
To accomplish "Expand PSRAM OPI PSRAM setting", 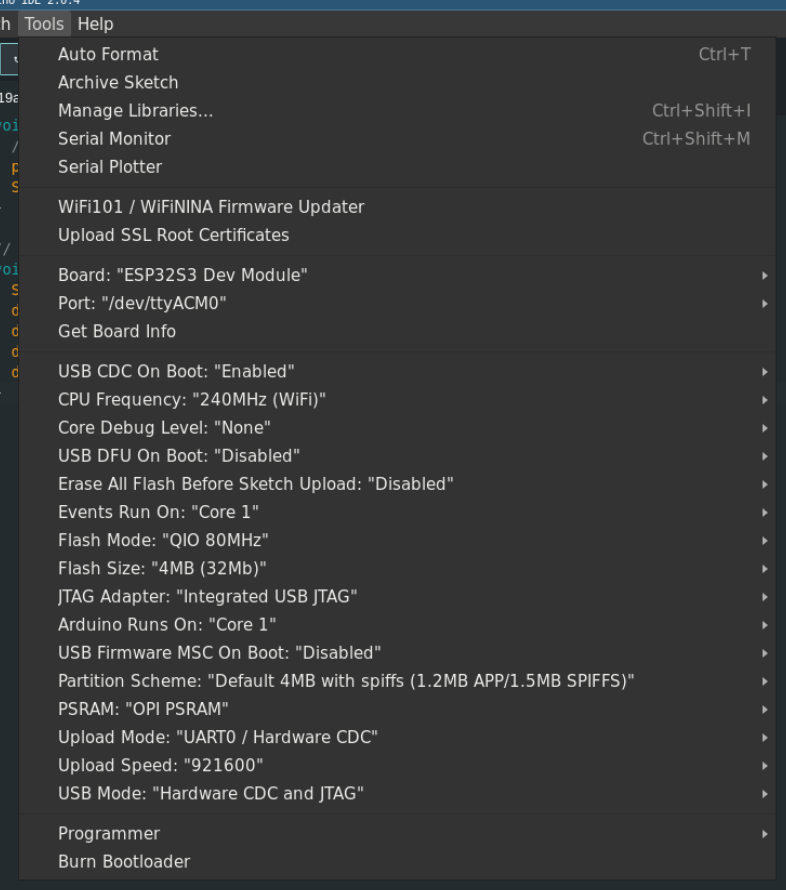I will point(143,709).
